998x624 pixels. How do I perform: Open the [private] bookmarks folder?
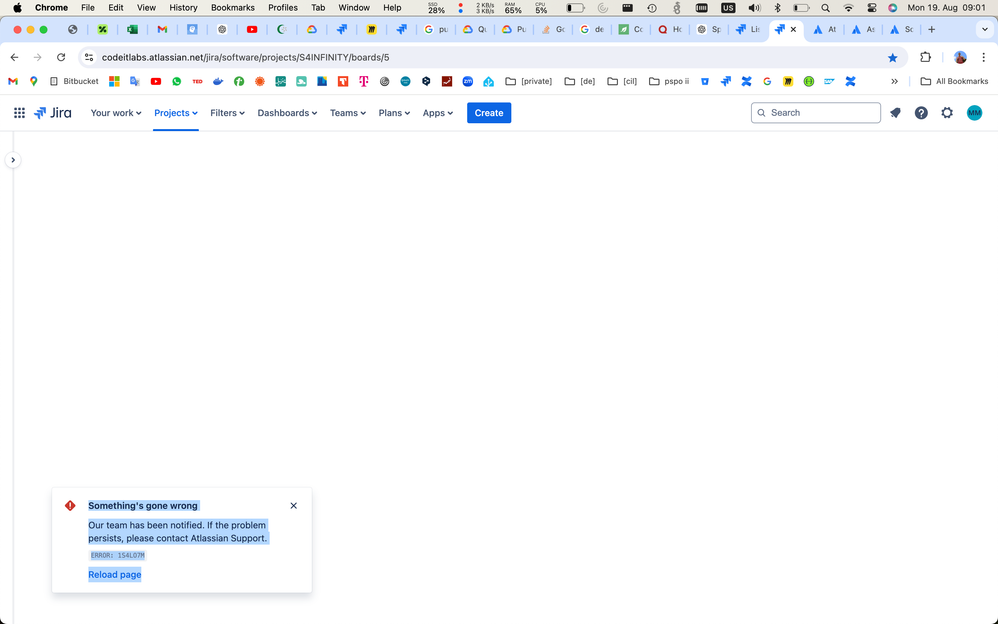click(x=528, y=82)
